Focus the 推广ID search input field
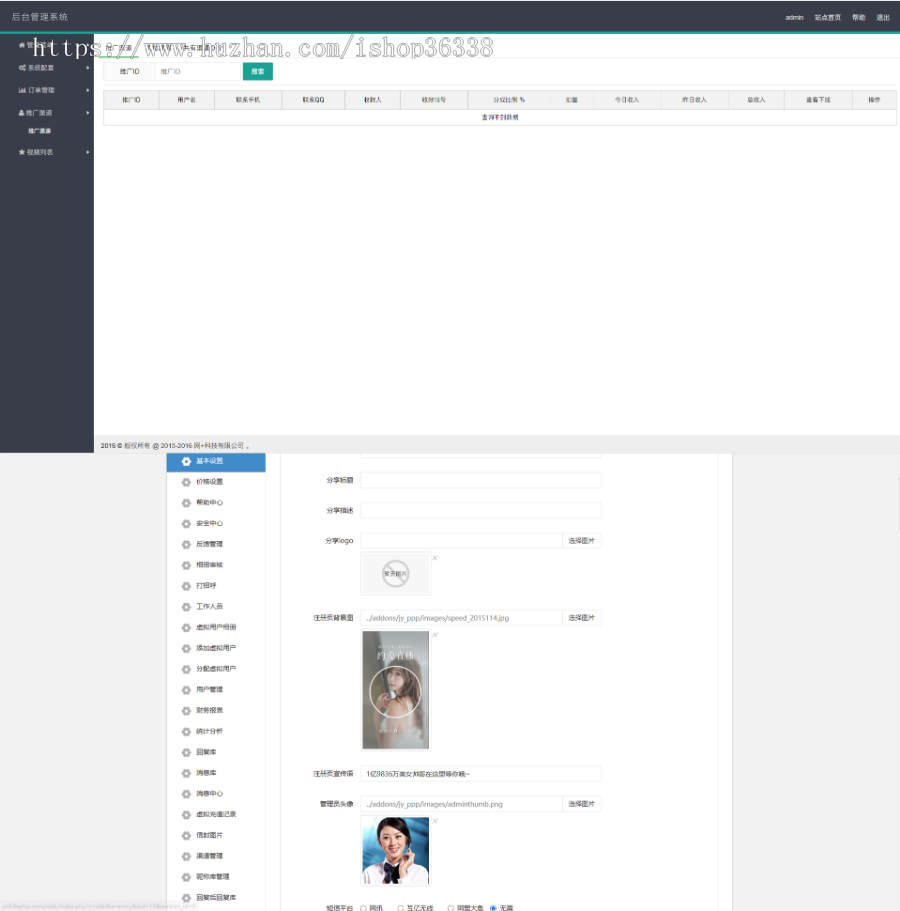Screen dimensions: 900x911 click(197, 72)
